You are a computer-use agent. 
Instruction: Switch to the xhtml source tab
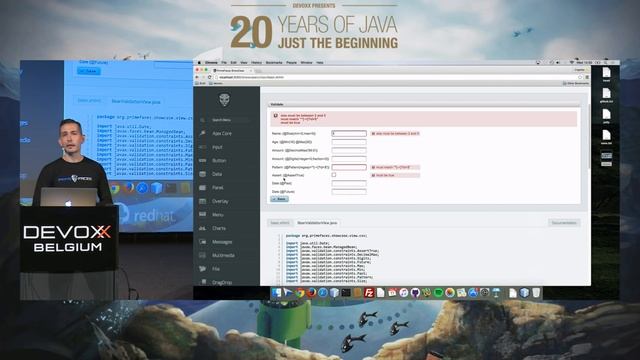coord(280,223)
